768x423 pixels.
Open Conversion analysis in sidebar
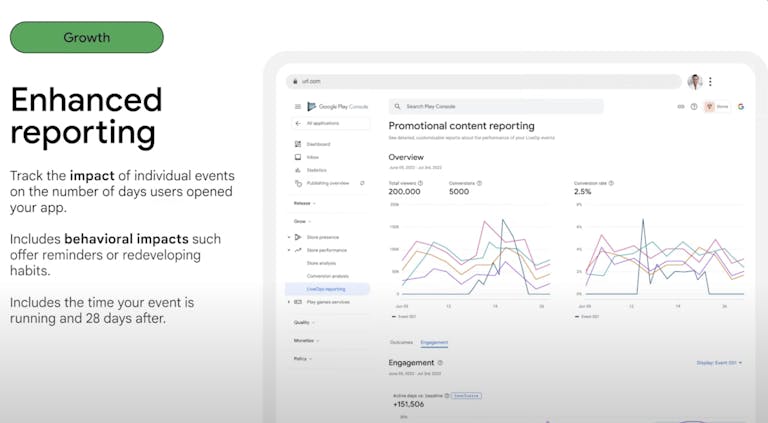pyautogui.click(x=328, y=276)
